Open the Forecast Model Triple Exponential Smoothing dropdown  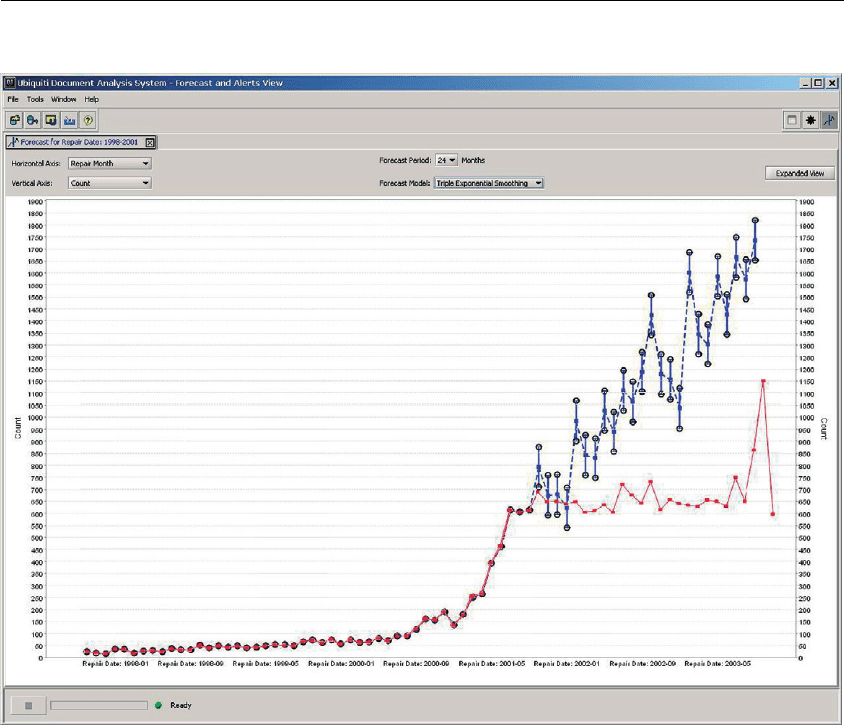tap(489, 183)
